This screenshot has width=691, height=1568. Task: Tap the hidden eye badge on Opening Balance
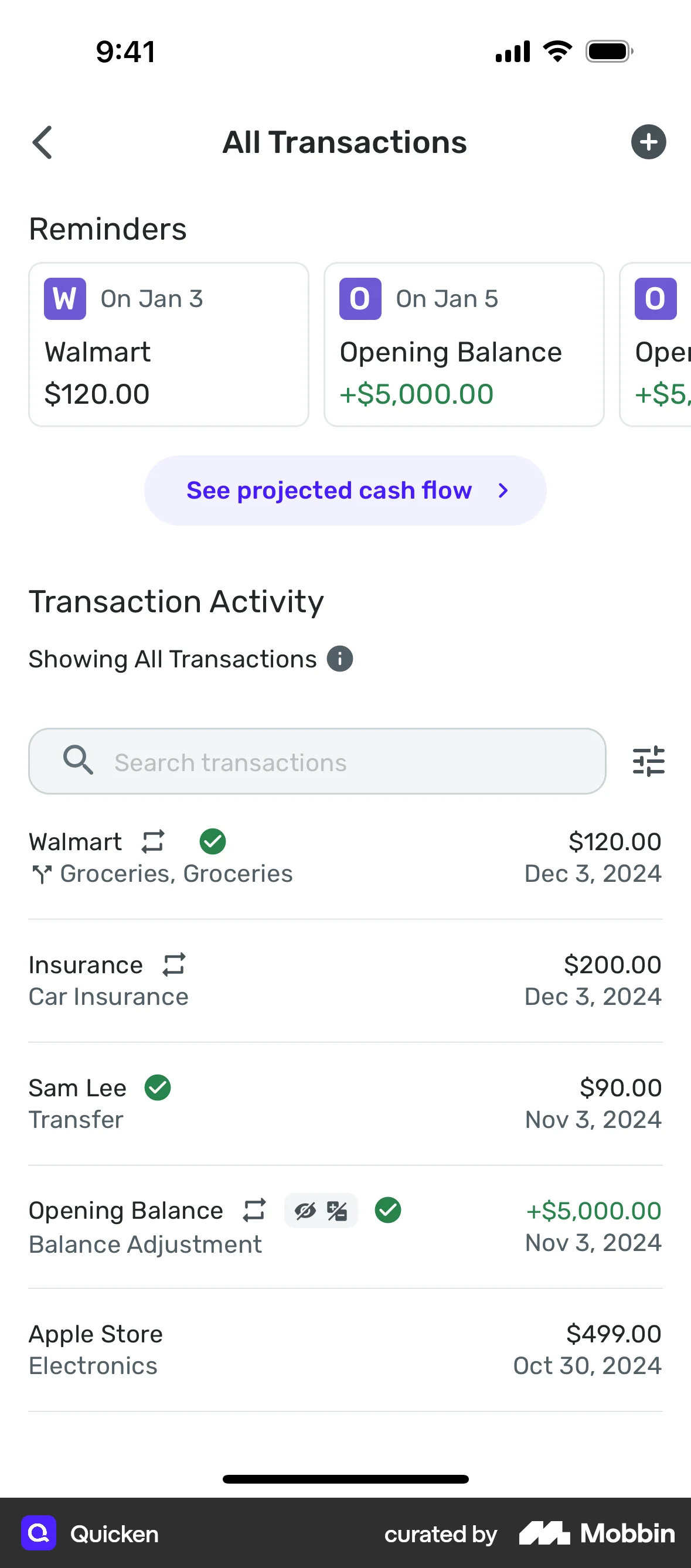coord(305,1211)
